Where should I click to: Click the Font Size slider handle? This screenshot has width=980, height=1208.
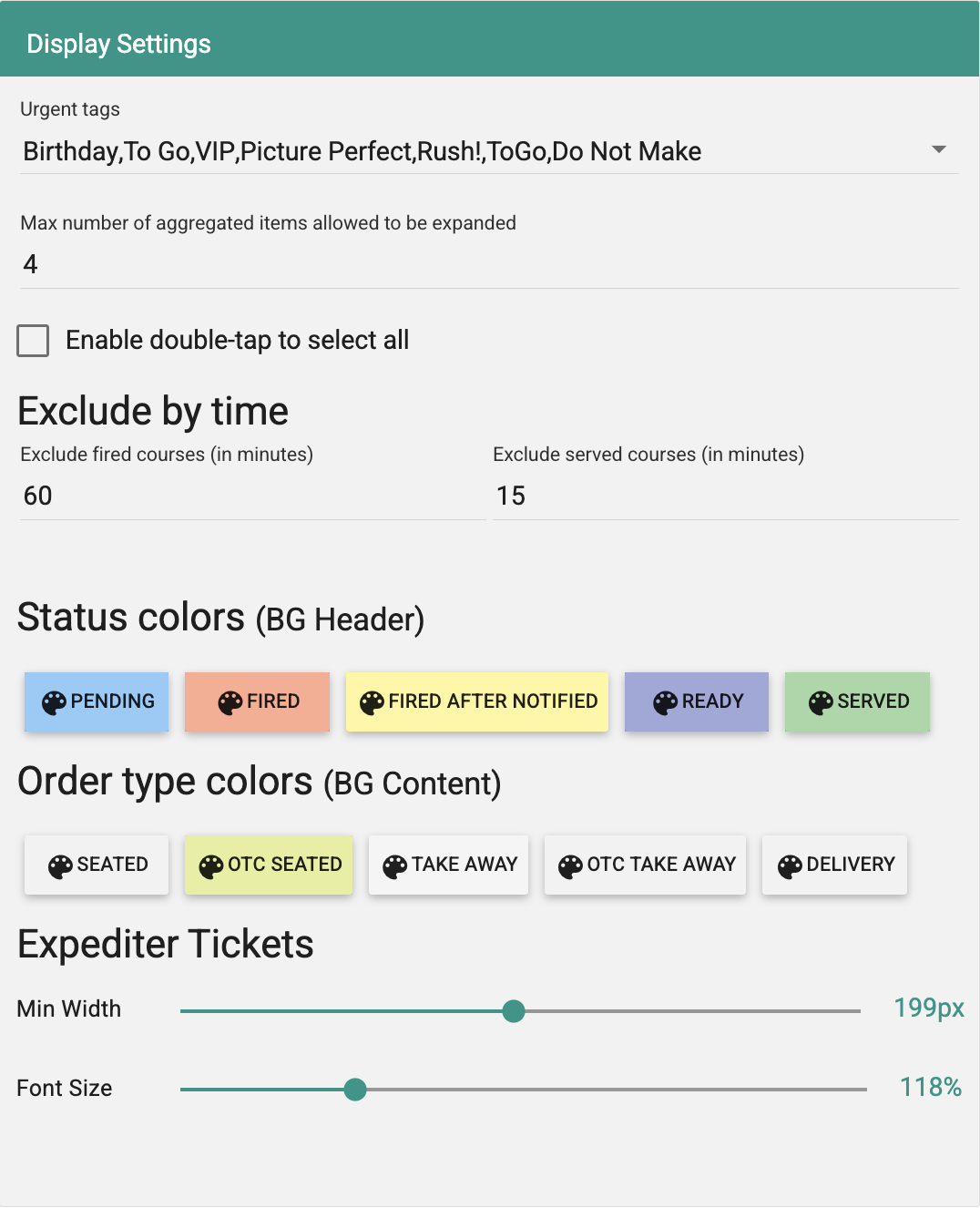coord(355,1089)
